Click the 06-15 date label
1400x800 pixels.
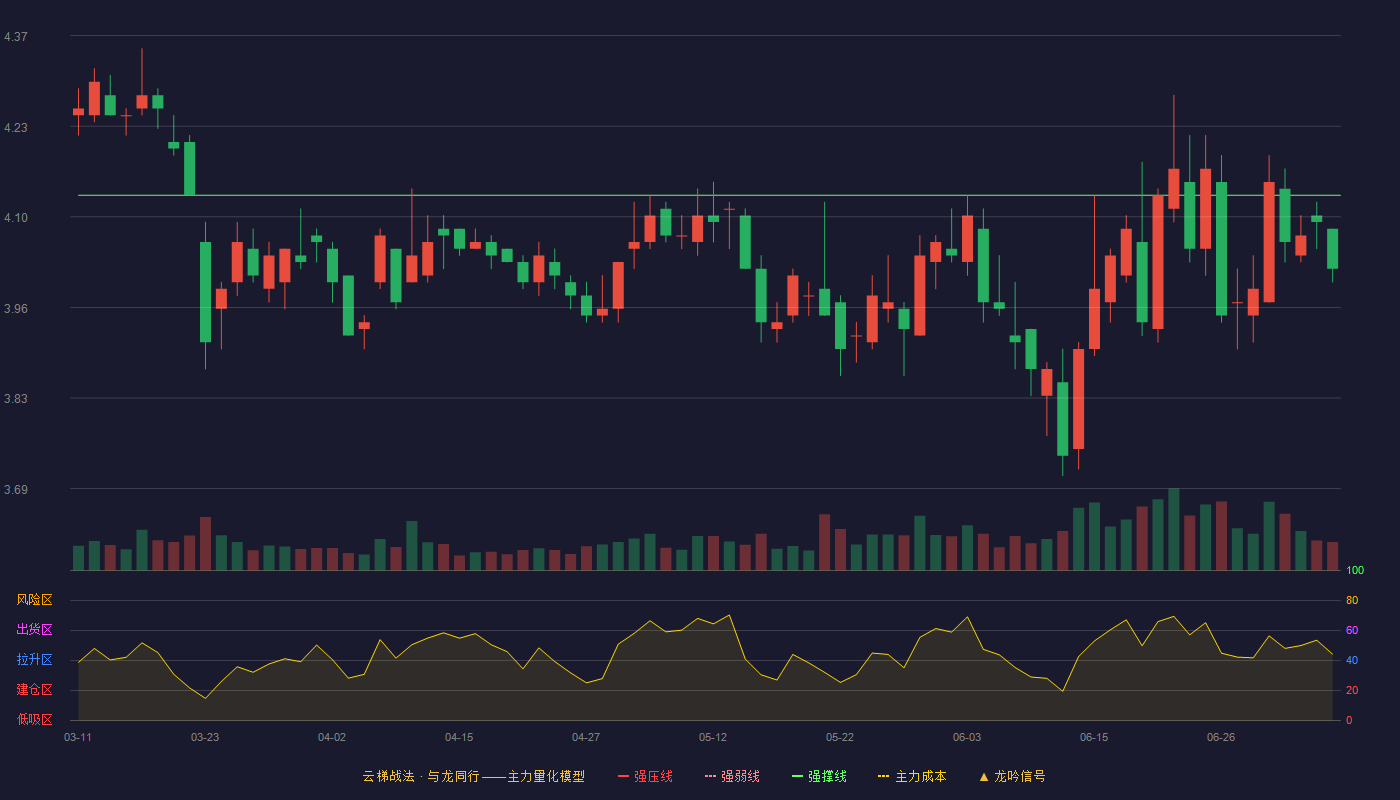point(1094,737)
